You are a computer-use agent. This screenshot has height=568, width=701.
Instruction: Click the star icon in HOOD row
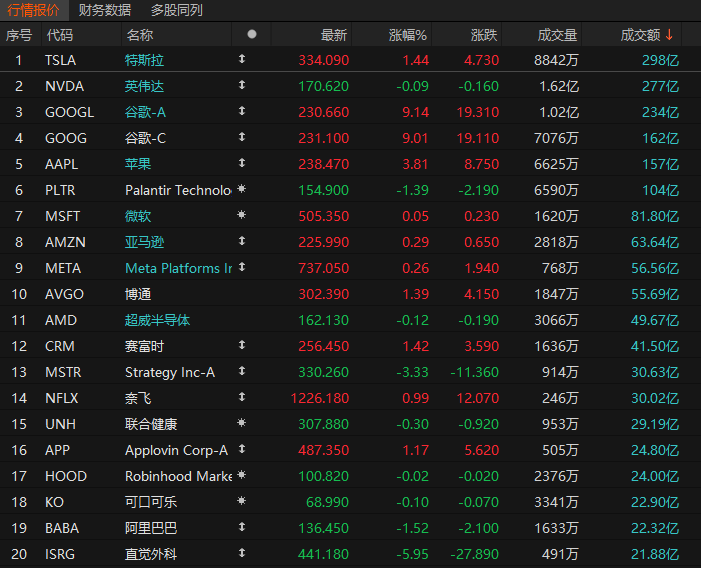point(241,475)
